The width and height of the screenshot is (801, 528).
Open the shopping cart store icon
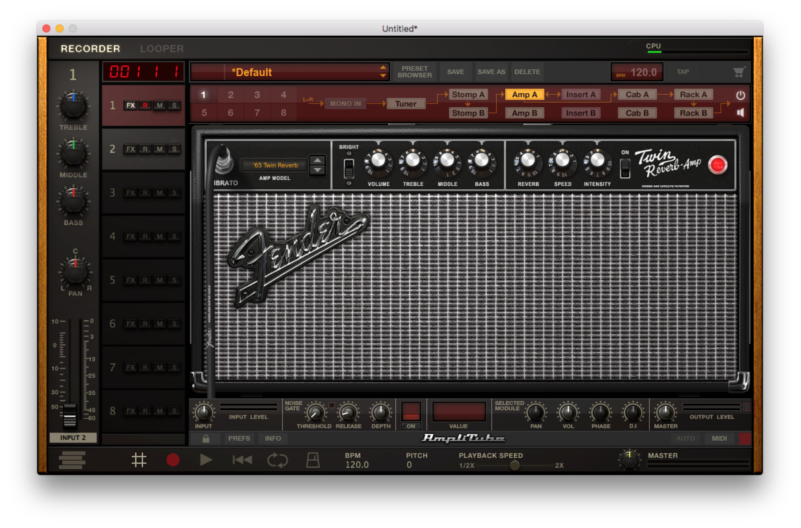[739, 72]
